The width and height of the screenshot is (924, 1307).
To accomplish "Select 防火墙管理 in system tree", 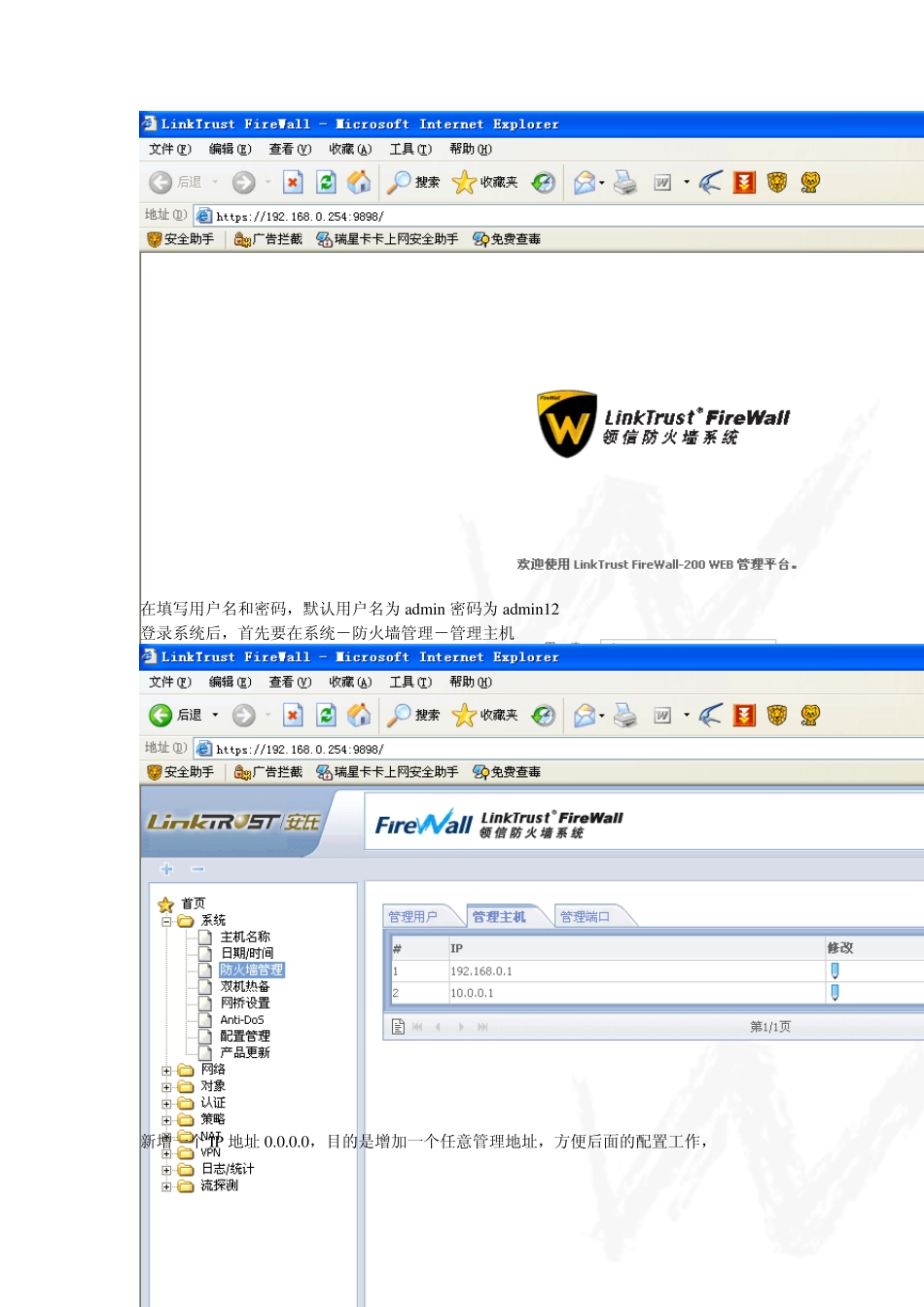I will (252, 970).
